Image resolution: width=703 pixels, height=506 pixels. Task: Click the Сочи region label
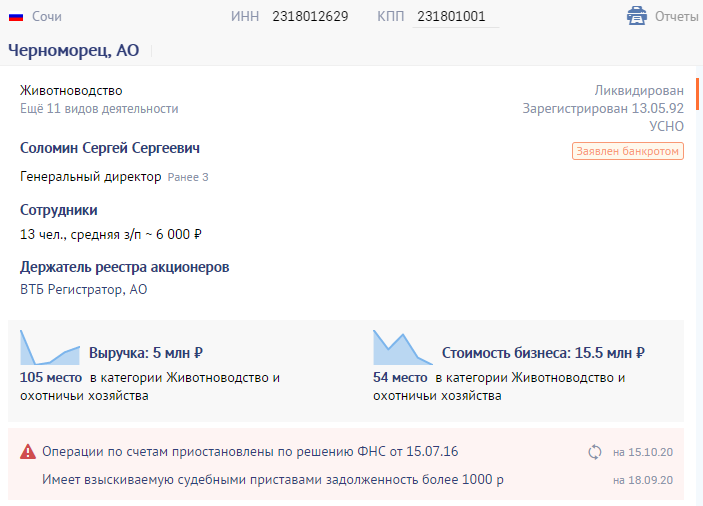tap(47, 17)
